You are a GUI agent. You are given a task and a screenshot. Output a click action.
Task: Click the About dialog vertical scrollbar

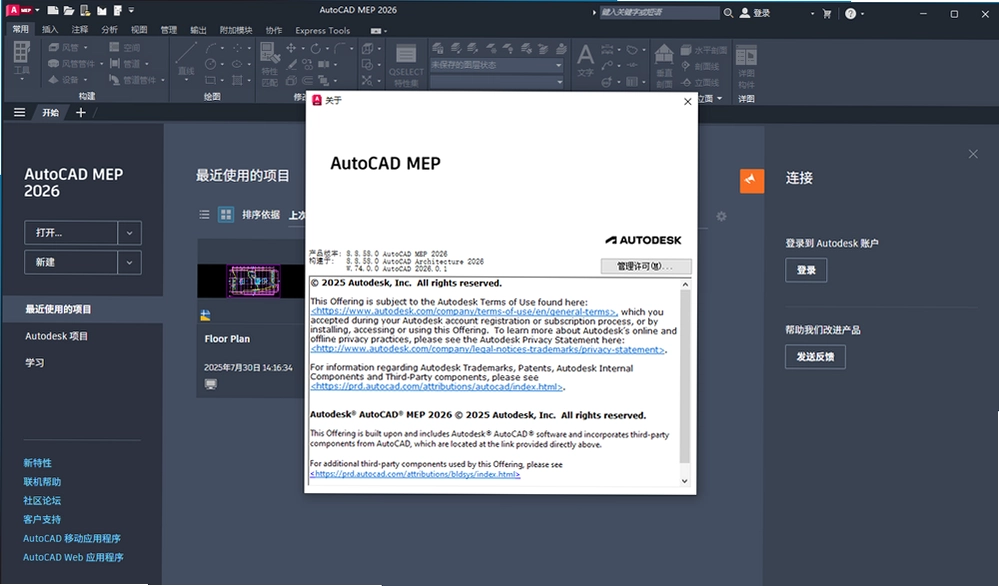tap(685, 382)
